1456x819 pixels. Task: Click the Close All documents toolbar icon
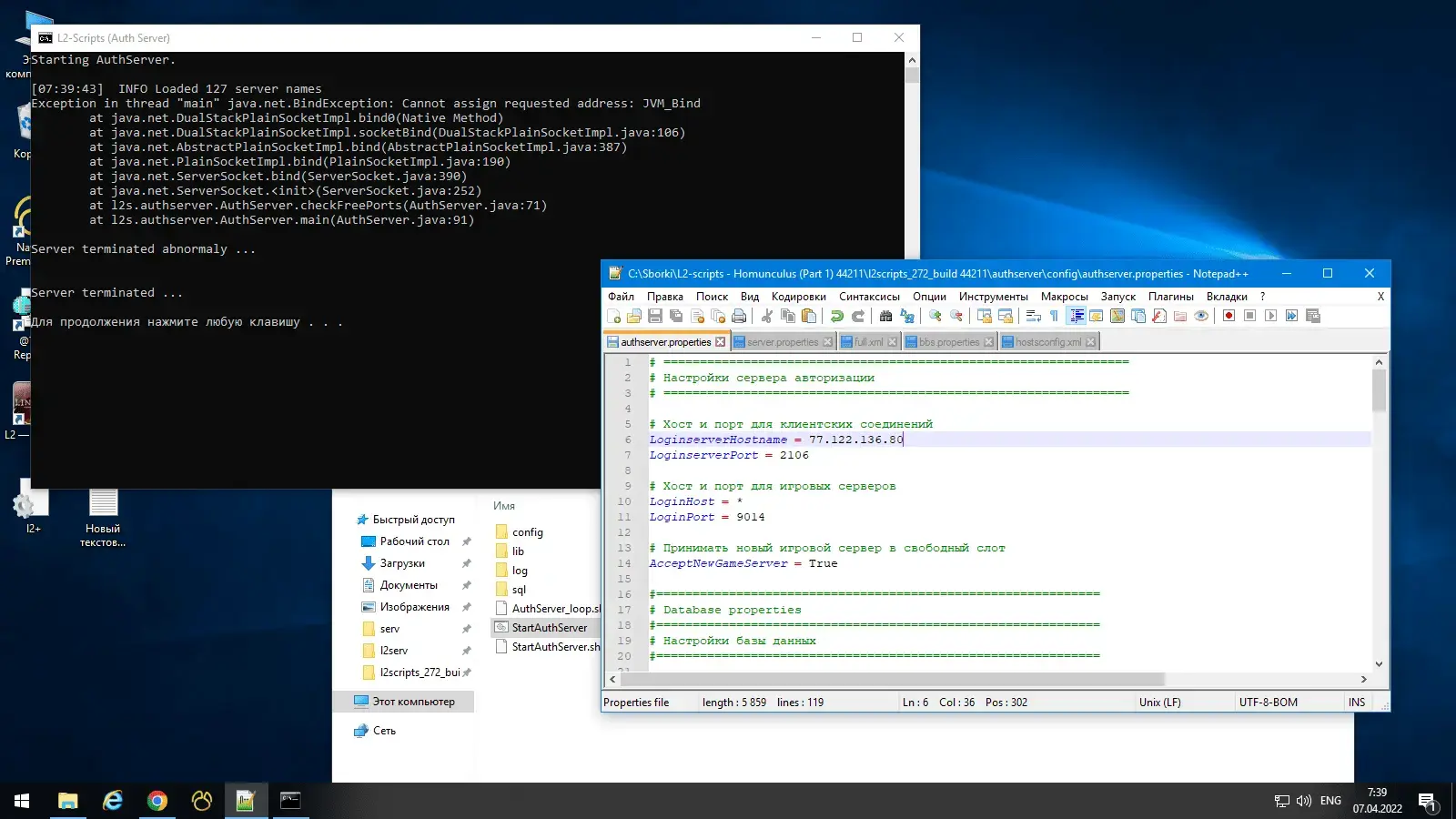[718, 316]
